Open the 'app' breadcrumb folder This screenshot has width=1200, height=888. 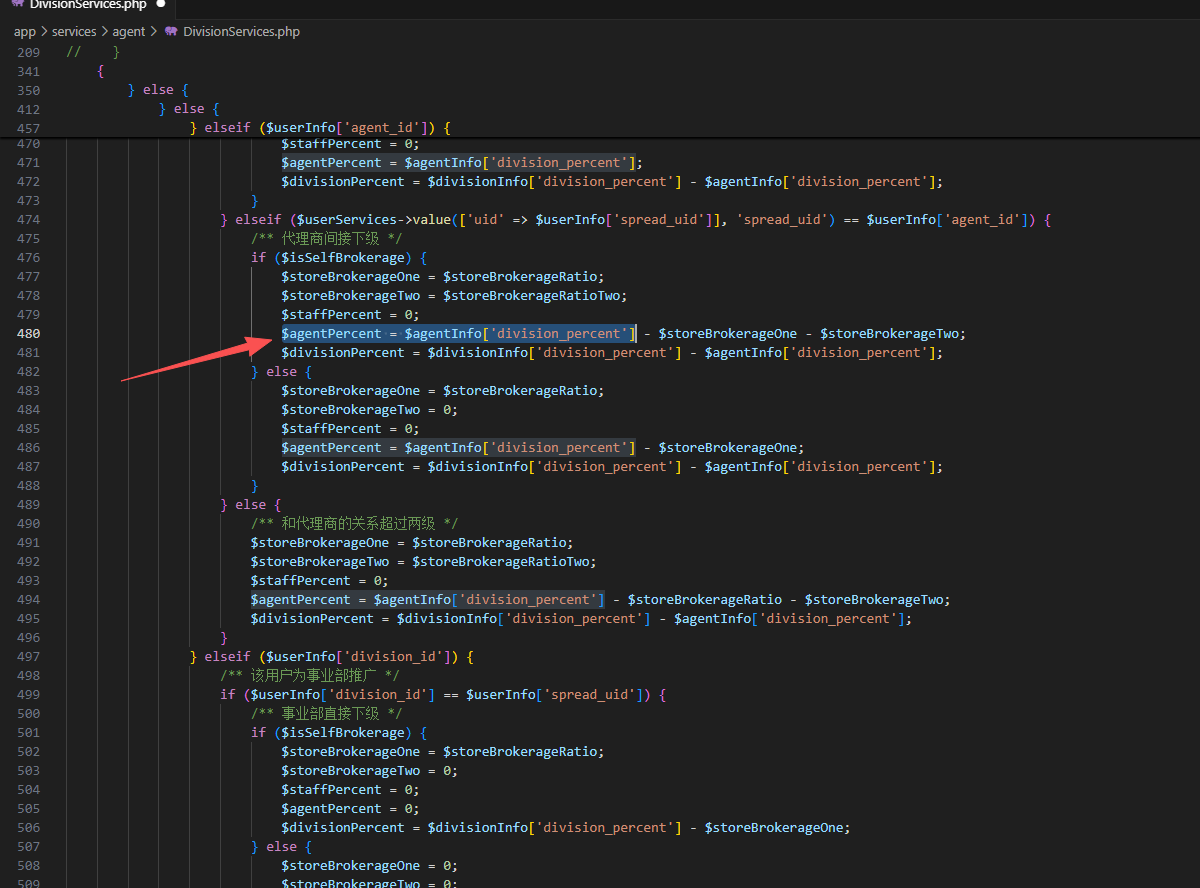[24, 32]
